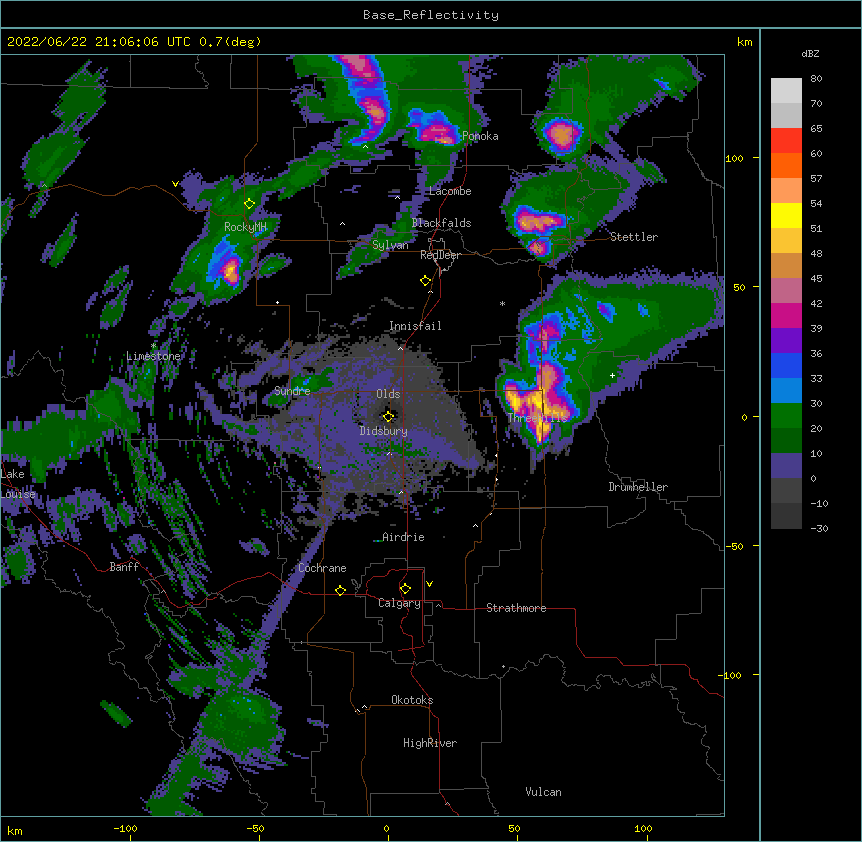Click the Banff label
The image size is (862, 842).
(124, 567)
